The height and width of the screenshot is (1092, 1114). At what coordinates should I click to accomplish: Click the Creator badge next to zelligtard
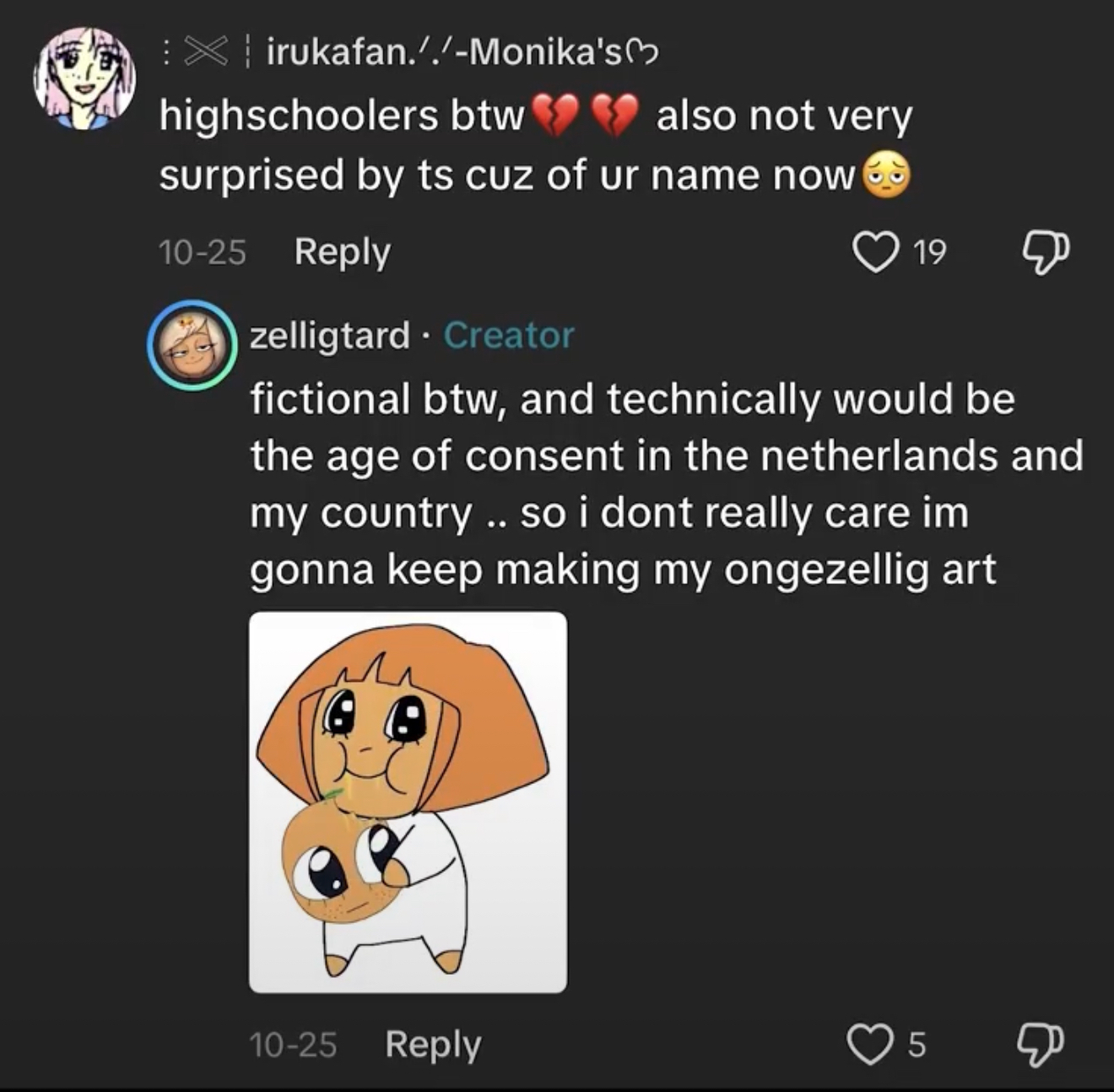(508, 335)
